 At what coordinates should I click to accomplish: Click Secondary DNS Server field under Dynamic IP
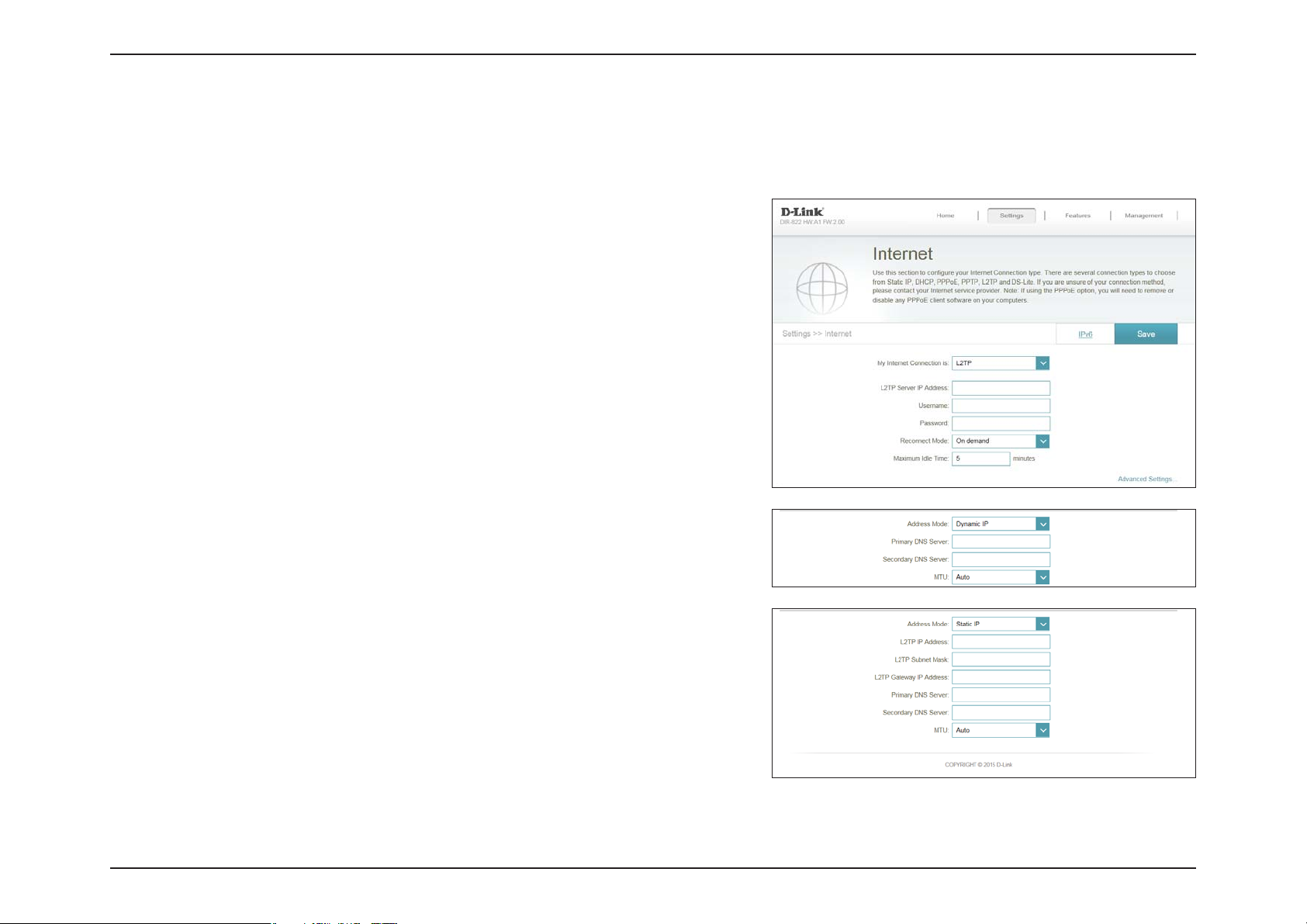pos(1001,559)
